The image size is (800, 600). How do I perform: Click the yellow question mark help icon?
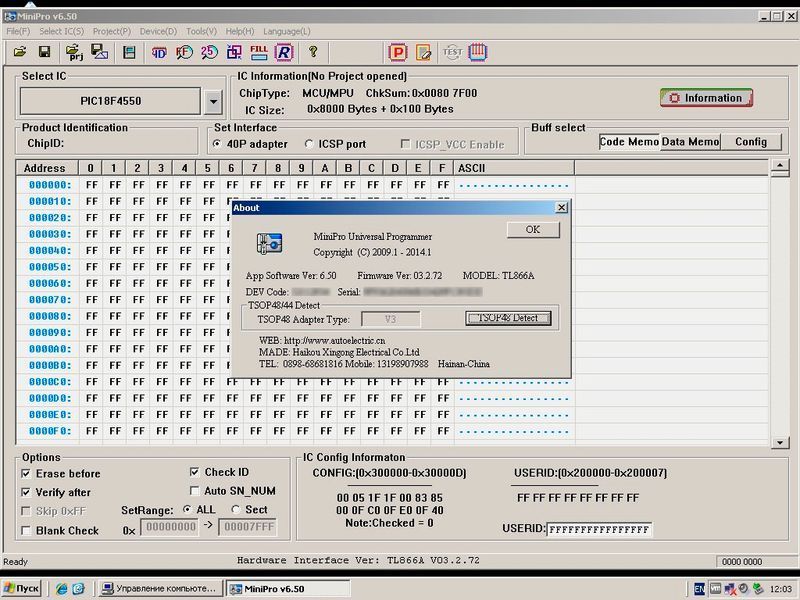(x=313, y=52)
